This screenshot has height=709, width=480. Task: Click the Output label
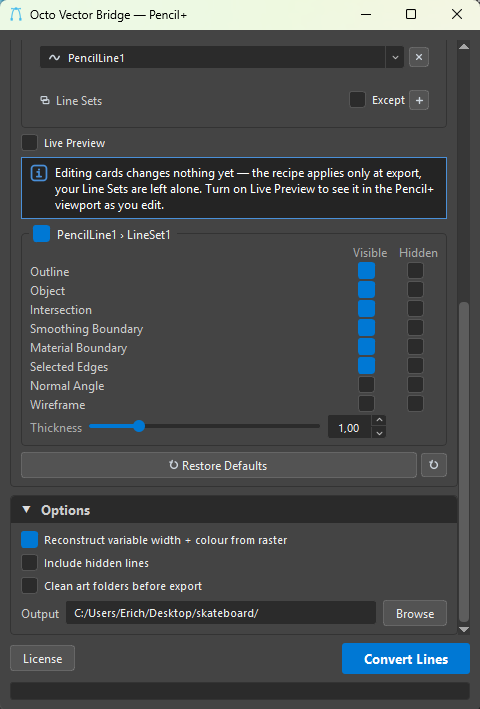coord(40,614)
